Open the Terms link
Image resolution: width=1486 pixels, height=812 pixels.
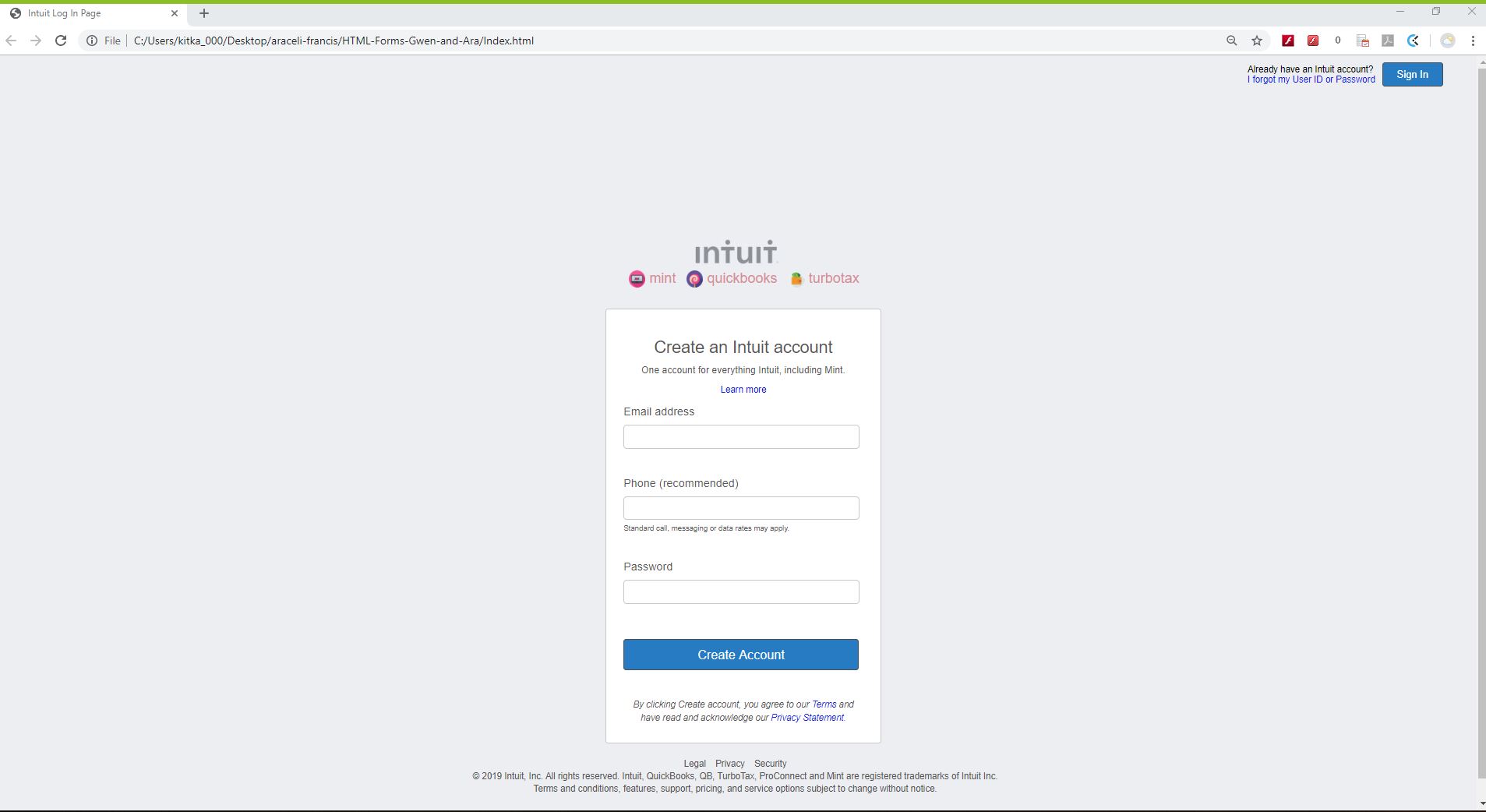[824, 704]
